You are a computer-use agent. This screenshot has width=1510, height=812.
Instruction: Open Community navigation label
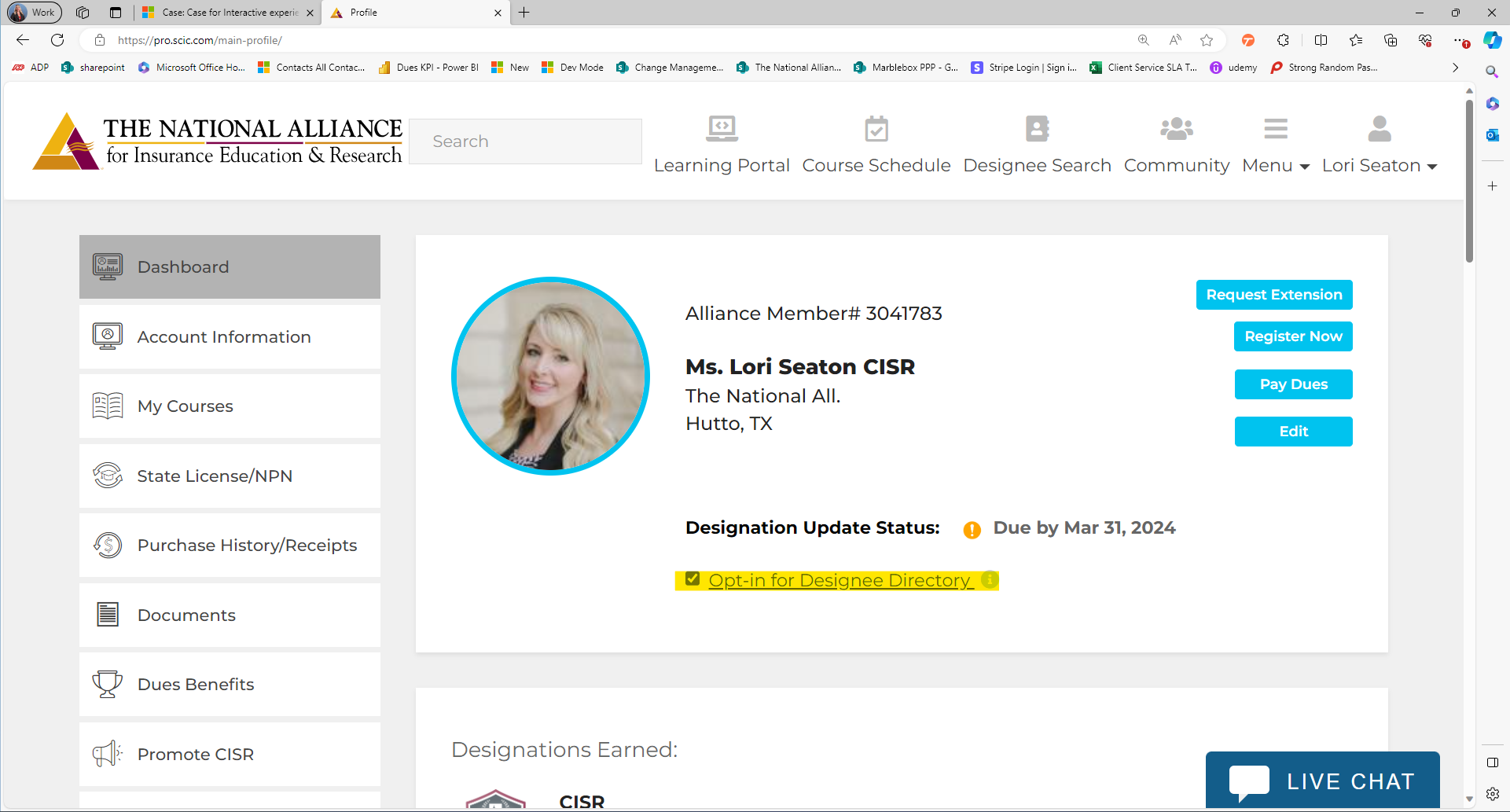[1177, 166]
